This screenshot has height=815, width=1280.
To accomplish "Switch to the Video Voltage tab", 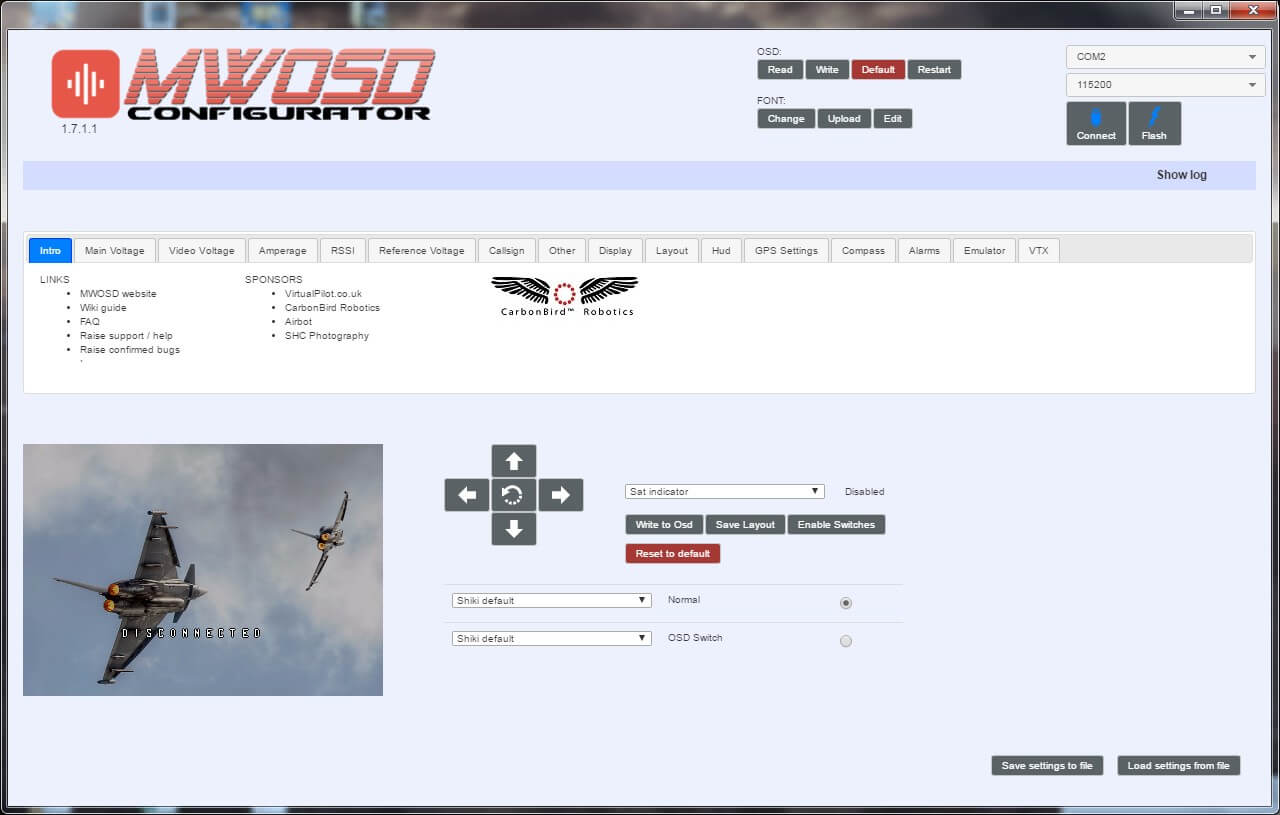I will (x=202, y=250).
